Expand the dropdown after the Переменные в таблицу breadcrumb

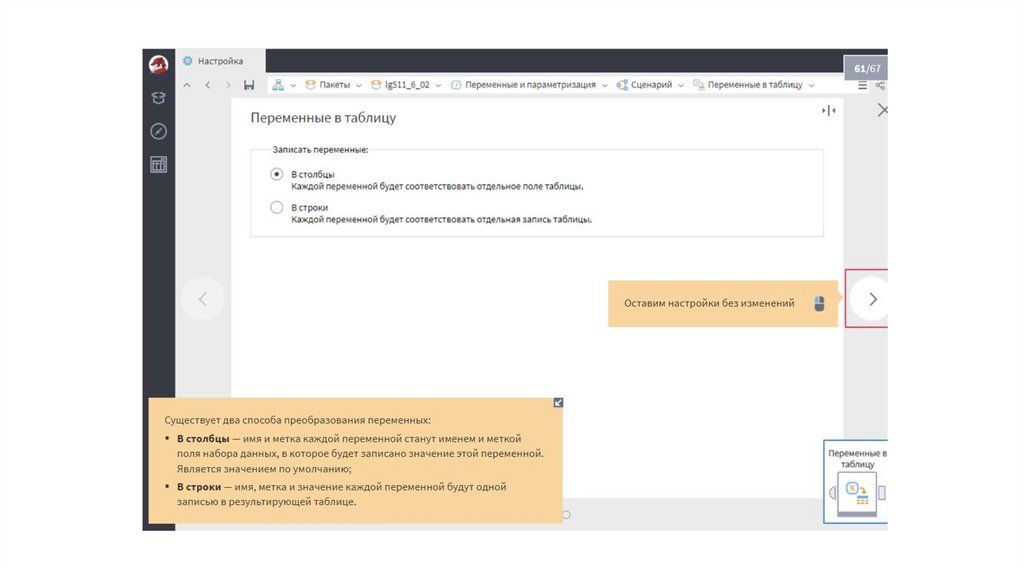[x=812, y=86]
